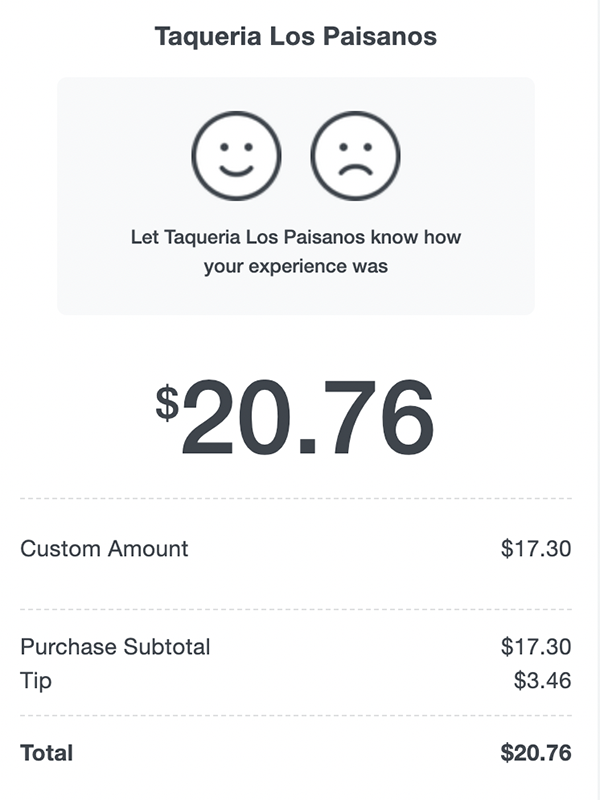Click the $17.30 value beside Custom Amount
The height and width of the screenshot is (800, 600).
[x=536, y=548]
